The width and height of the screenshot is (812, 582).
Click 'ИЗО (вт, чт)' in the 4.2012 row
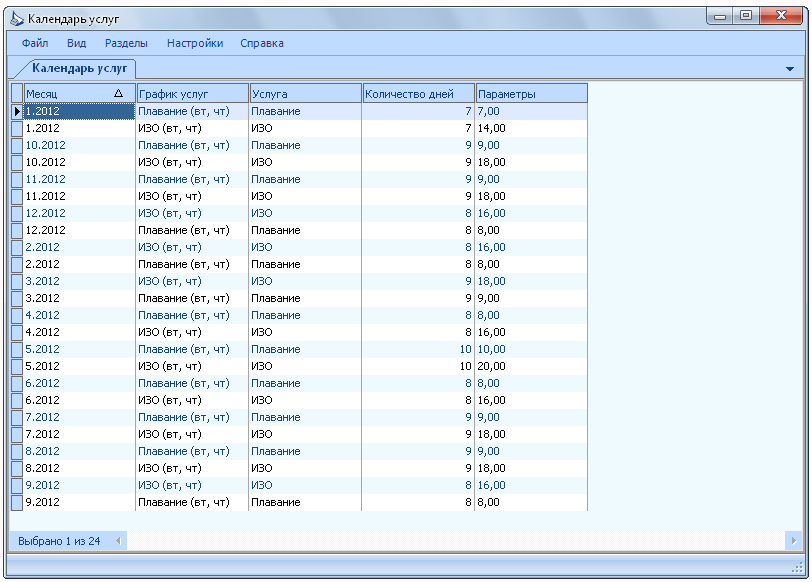[170, 332]
